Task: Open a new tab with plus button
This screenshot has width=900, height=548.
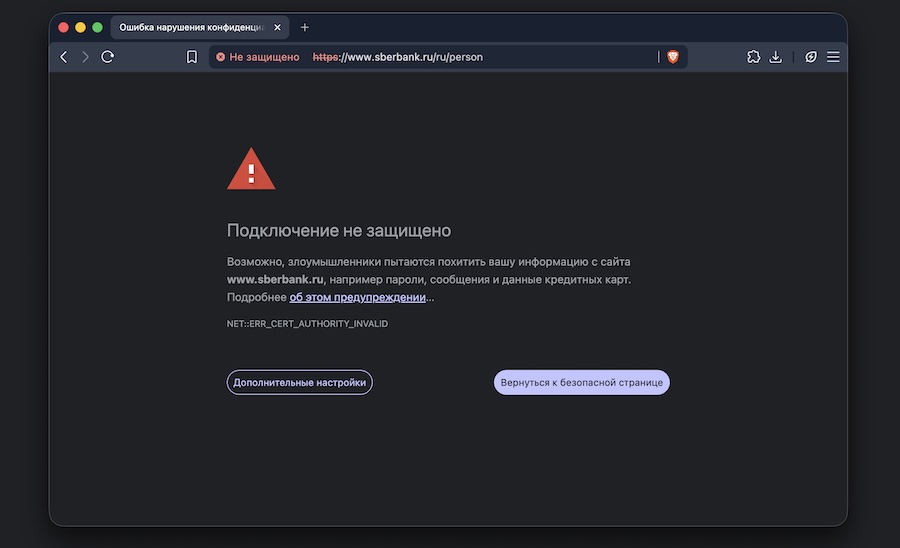Action: point(305,27)
